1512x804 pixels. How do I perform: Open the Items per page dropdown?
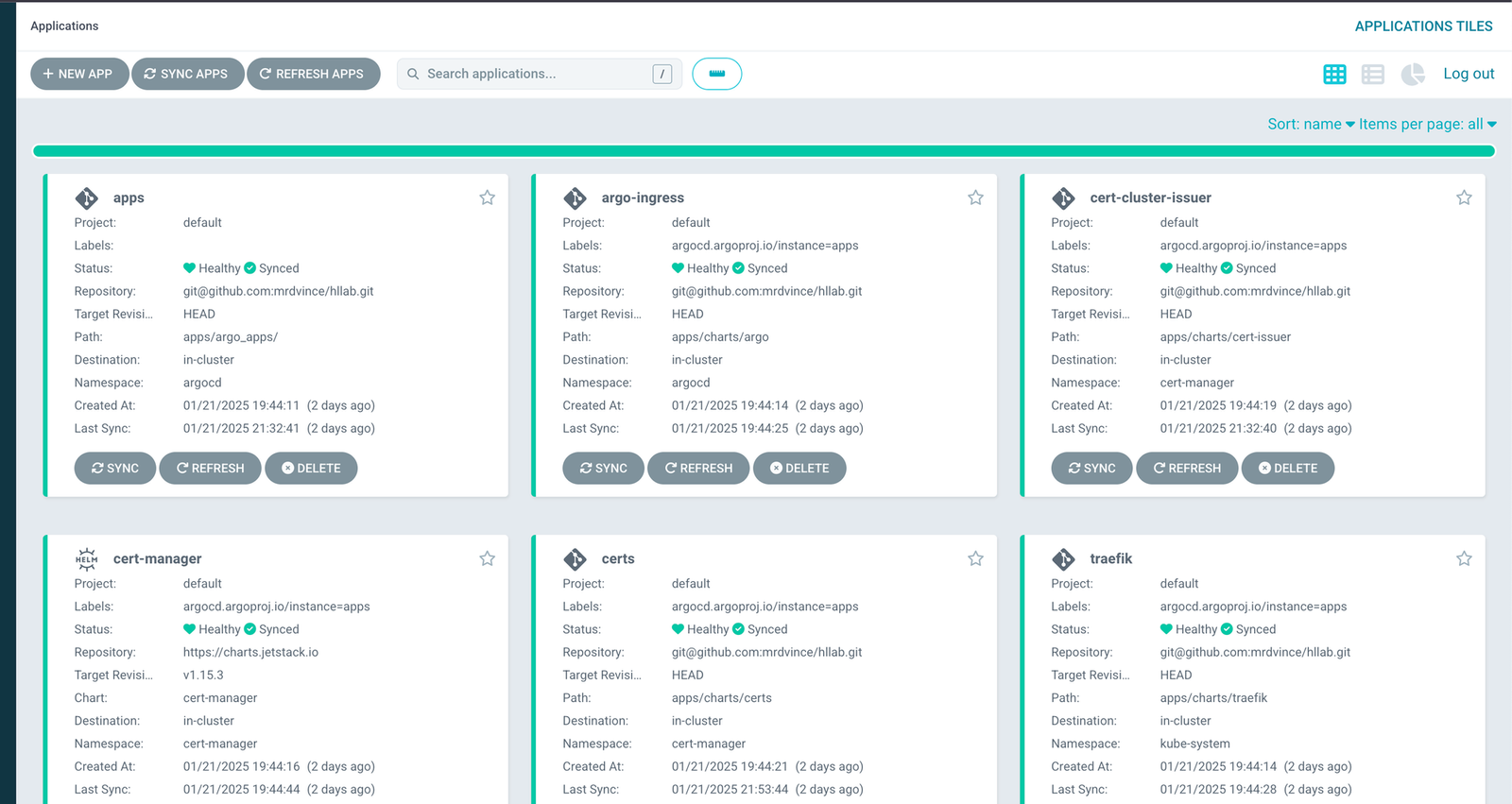1428,124
